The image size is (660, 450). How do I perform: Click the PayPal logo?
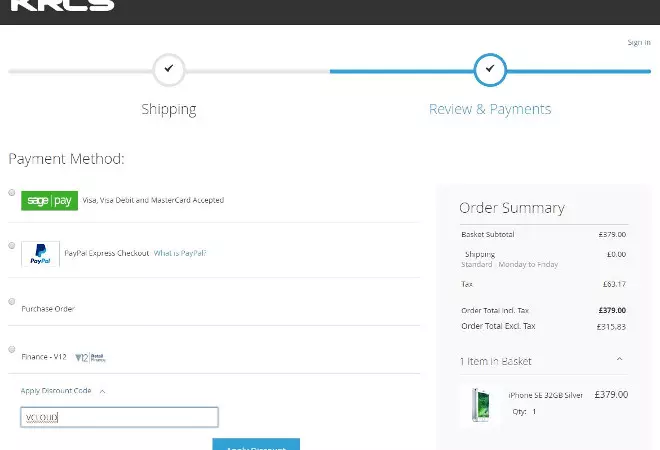(41, 254)
